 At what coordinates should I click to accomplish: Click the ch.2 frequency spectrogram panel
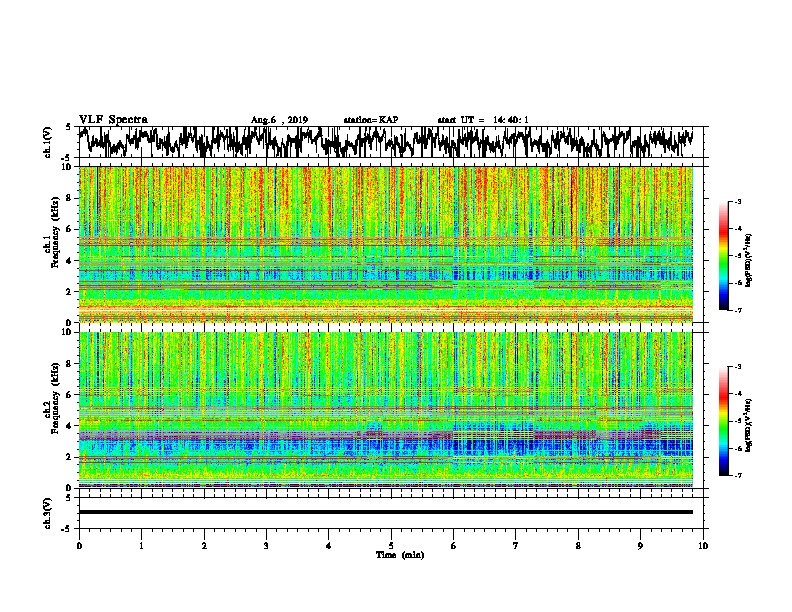[386, 410]
